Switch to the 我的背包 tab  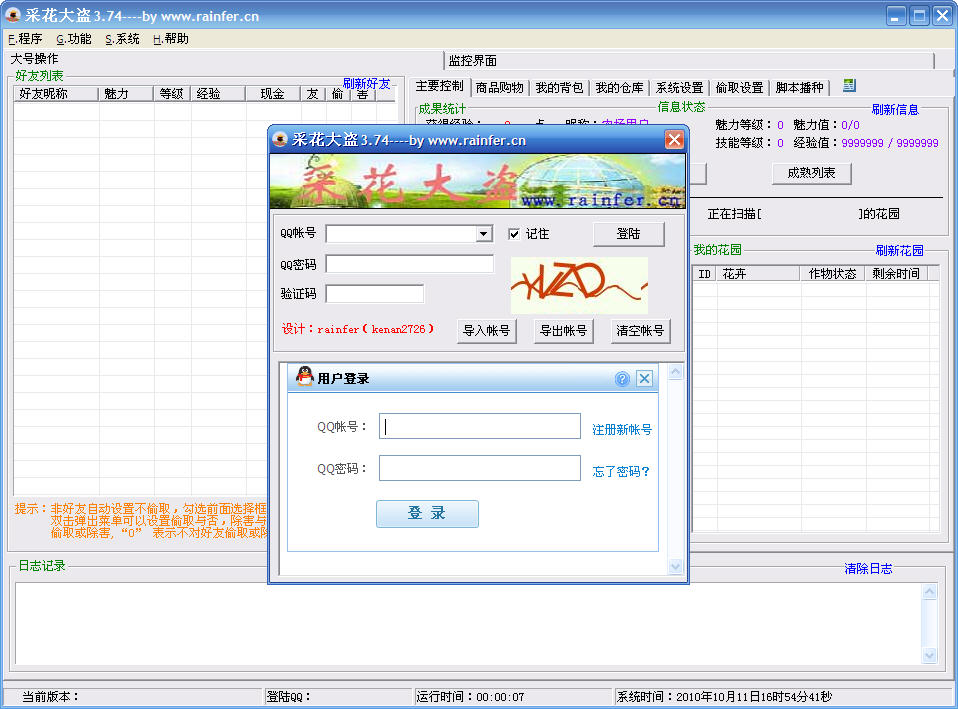pyautogui.click(x=559, y=88)
